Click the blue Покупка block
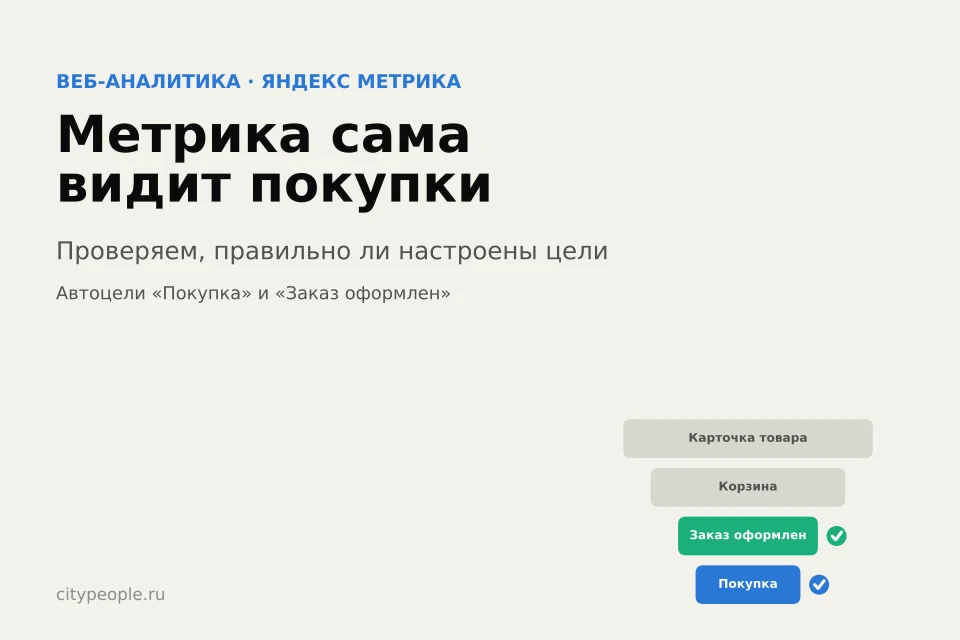The image size is (960, 640). (x=748, y=584)
